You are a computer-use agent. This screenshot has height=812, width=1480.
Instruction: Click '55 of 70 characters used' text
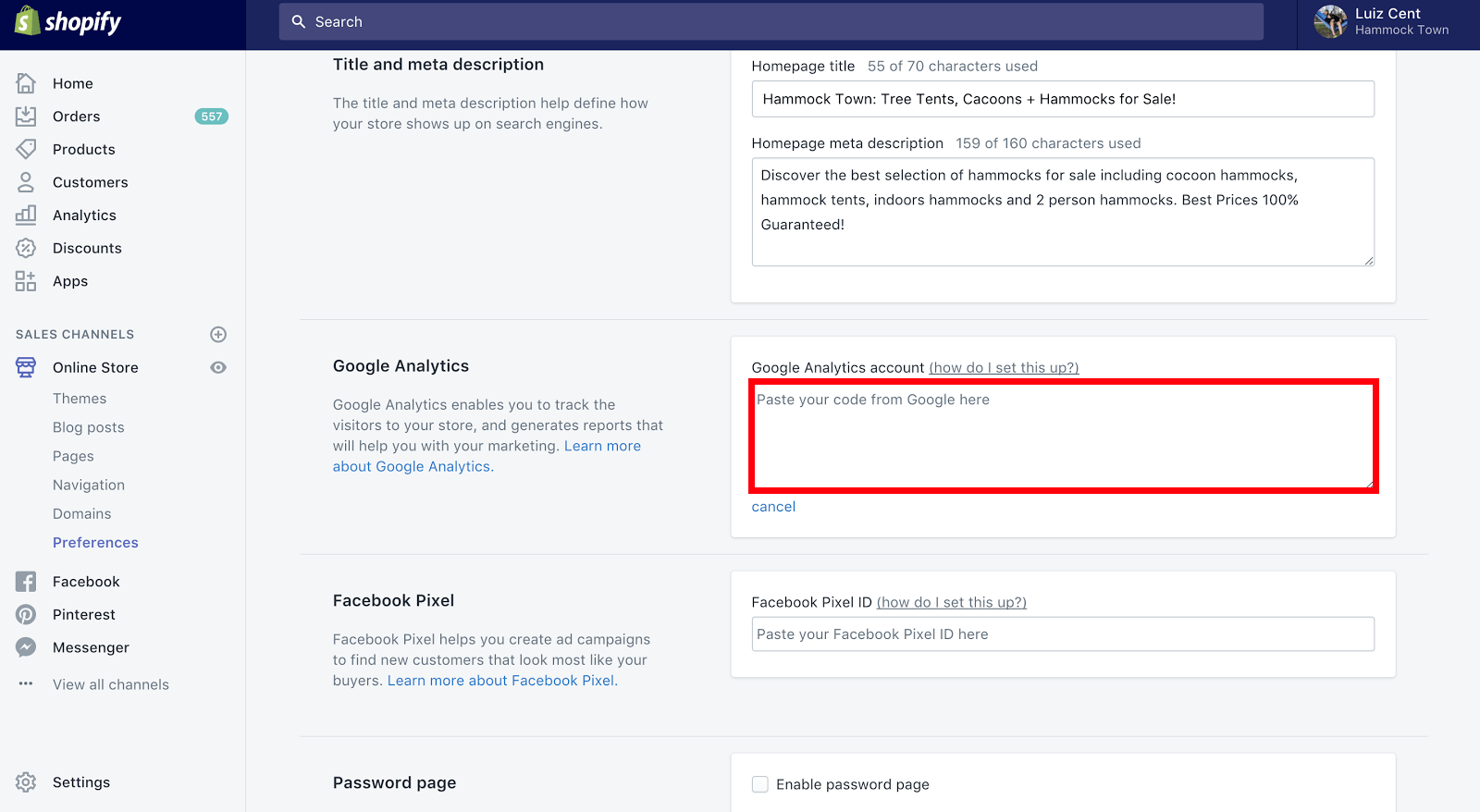pyautogui.click(x=953, y=67)
